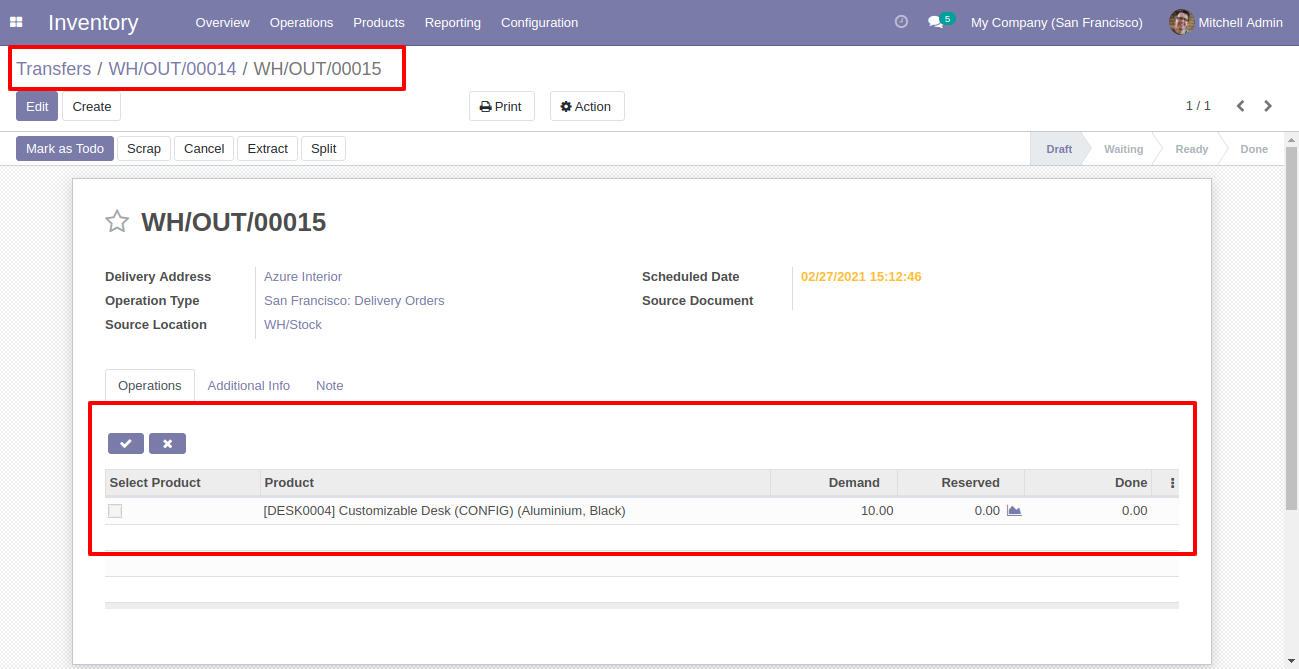This screenshot has height=669, width=1299.
Task: Select the Draft status stage
Action: tap(1059, 149)
